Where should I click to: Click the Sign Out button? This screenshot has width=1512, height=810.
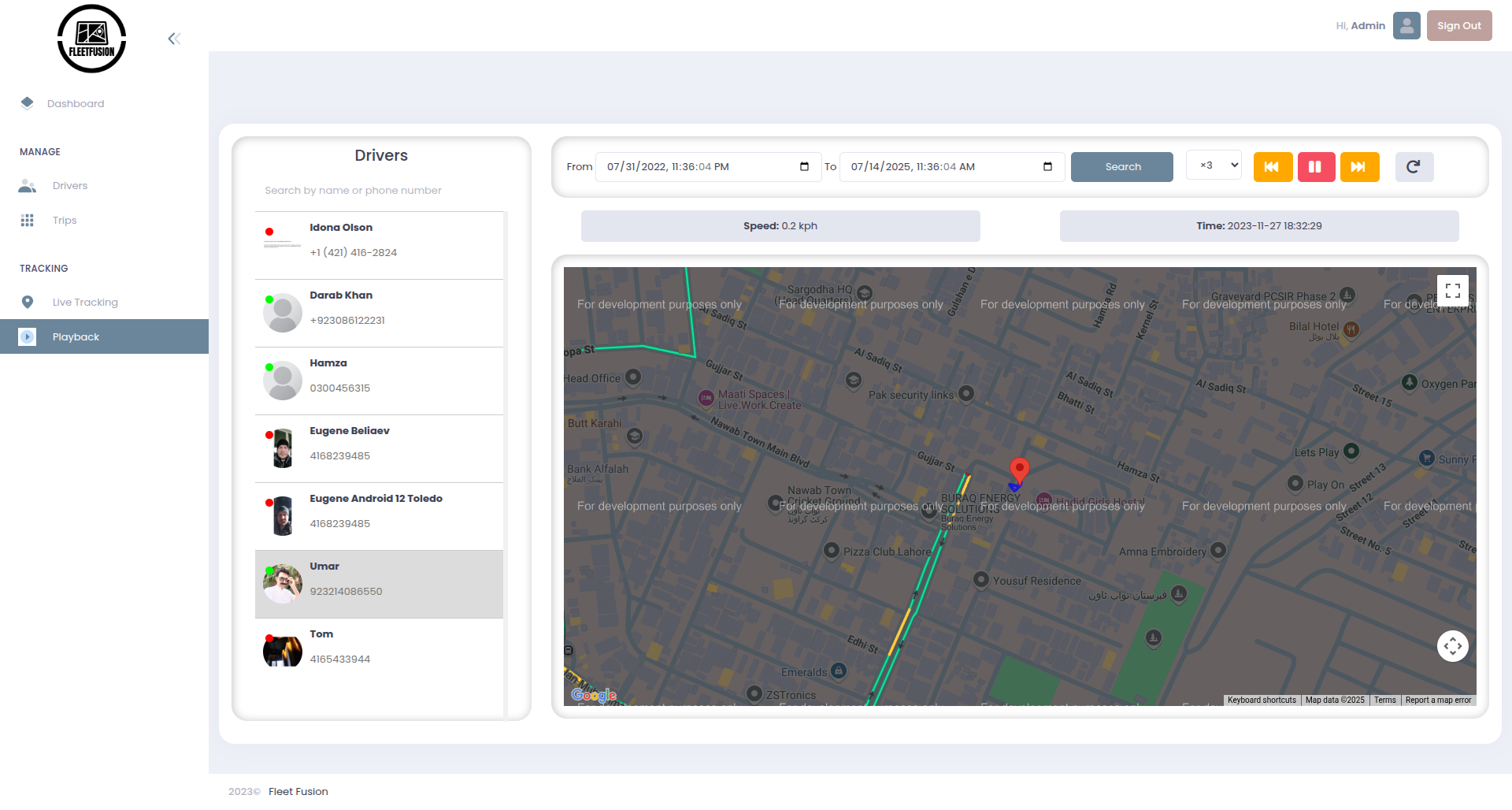(1458, 25)
